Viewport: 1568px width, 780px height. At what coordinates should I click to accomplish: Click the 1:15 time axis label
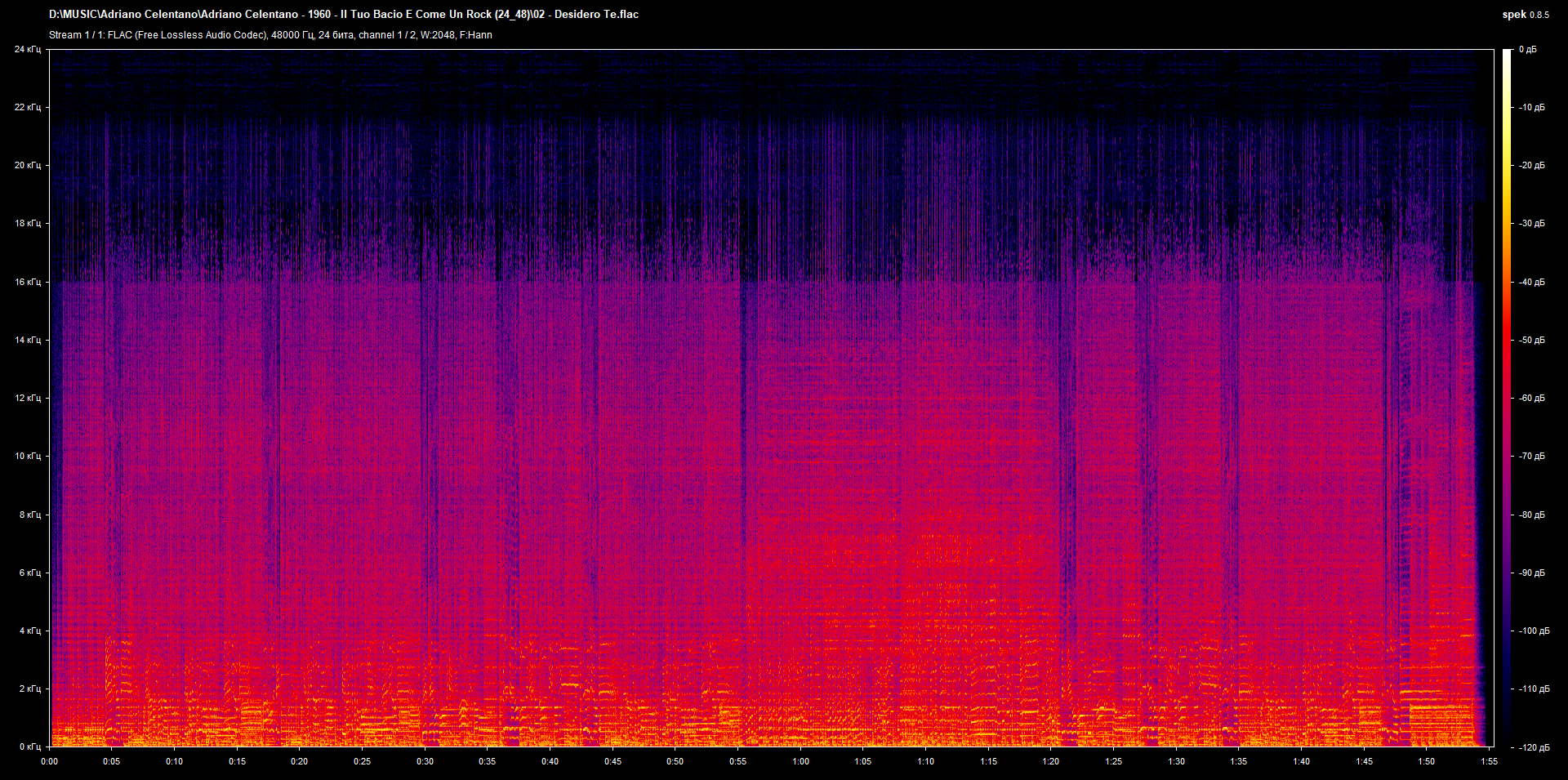[989, 761]
